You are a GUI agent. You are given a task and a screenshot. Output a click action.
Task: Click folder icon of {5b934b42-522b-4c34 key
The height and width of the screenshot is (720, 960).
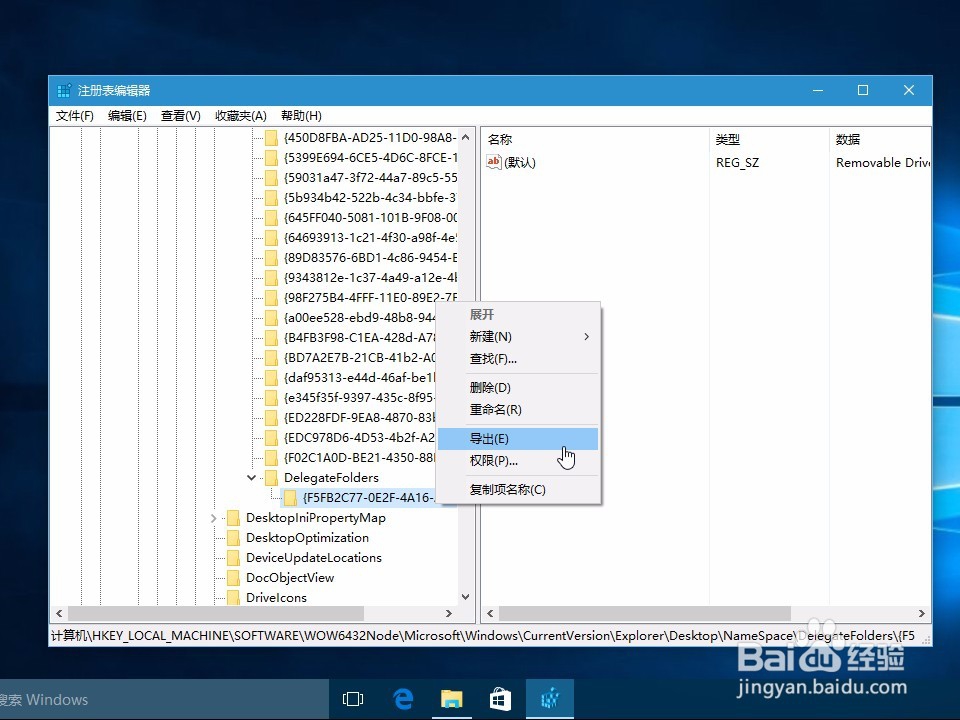271,198
